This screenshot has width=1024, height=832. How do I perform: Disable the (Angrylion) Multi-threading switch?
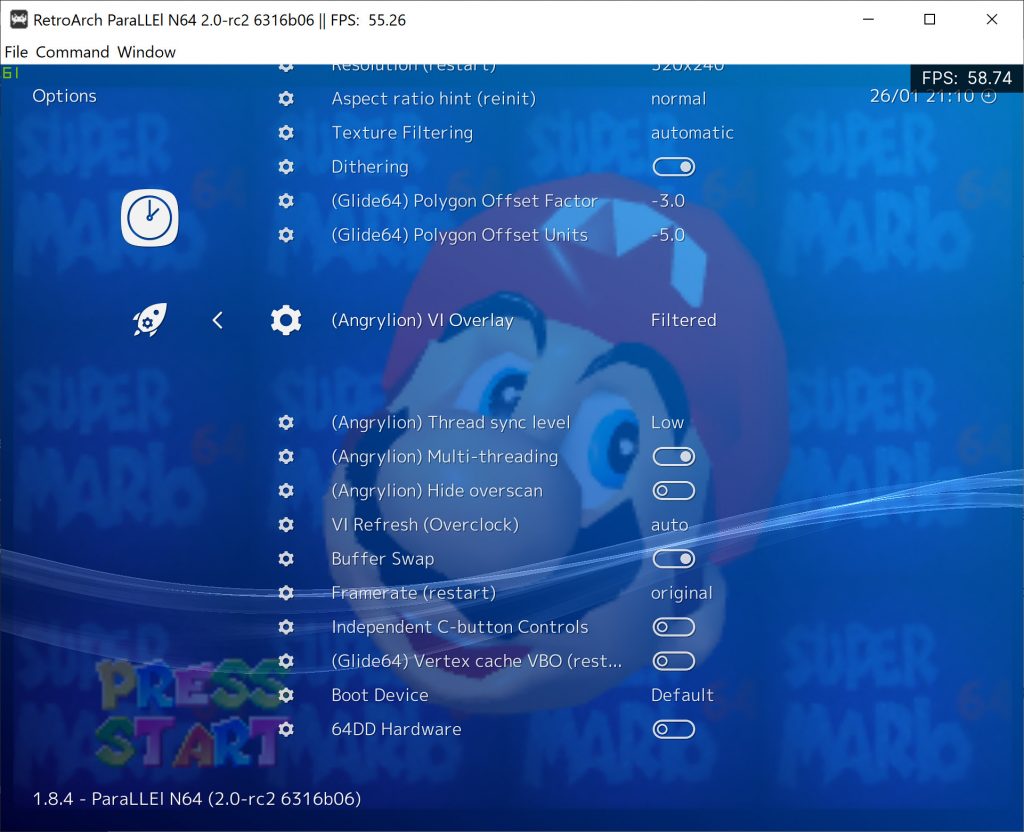(673, 456)
